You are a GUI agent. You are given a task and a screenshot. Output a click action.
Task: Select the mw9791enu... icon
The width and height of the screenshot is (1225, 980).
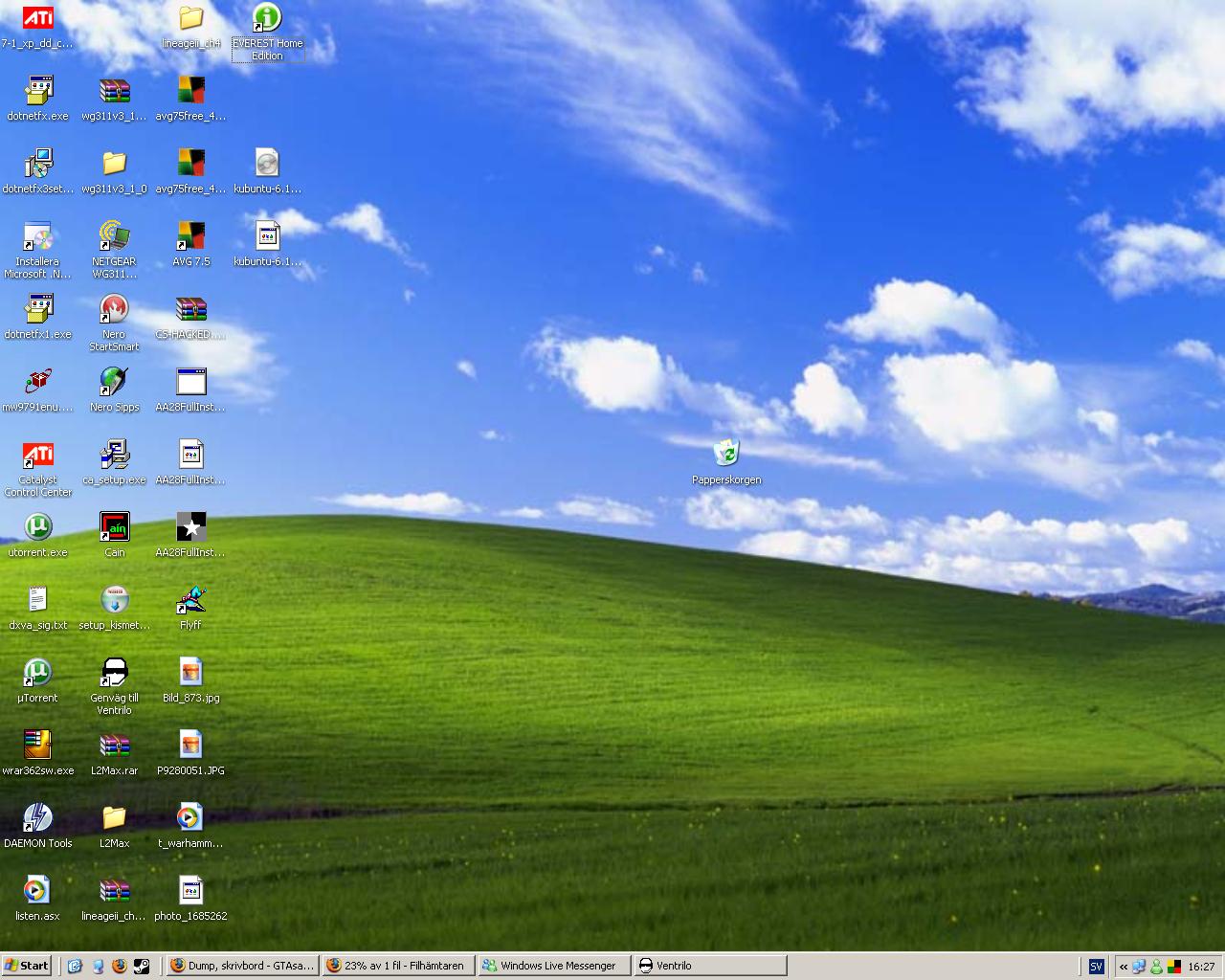38,390
